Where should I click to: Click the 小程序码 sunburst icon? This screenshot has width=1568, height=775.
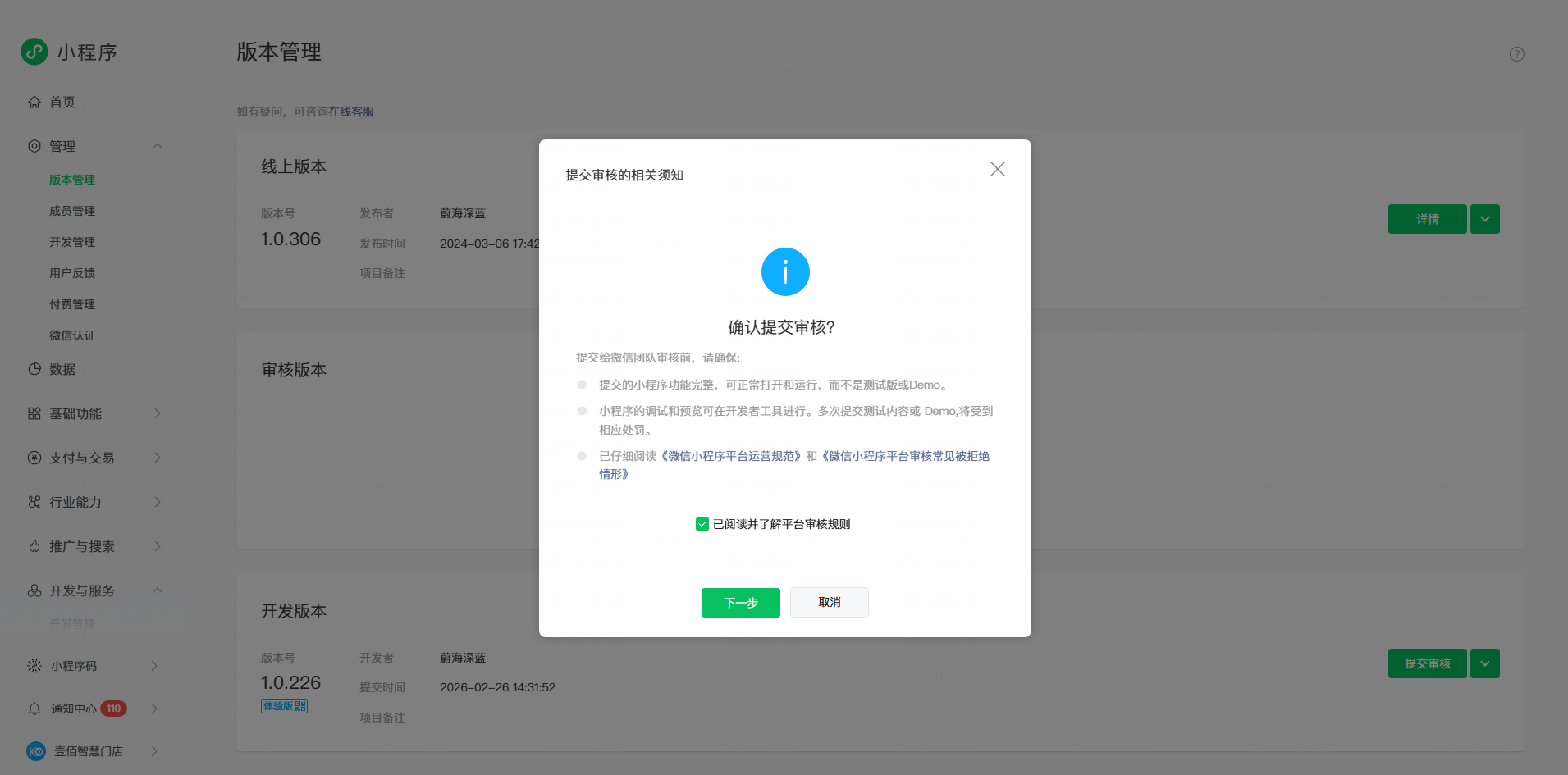pos(34,666)
